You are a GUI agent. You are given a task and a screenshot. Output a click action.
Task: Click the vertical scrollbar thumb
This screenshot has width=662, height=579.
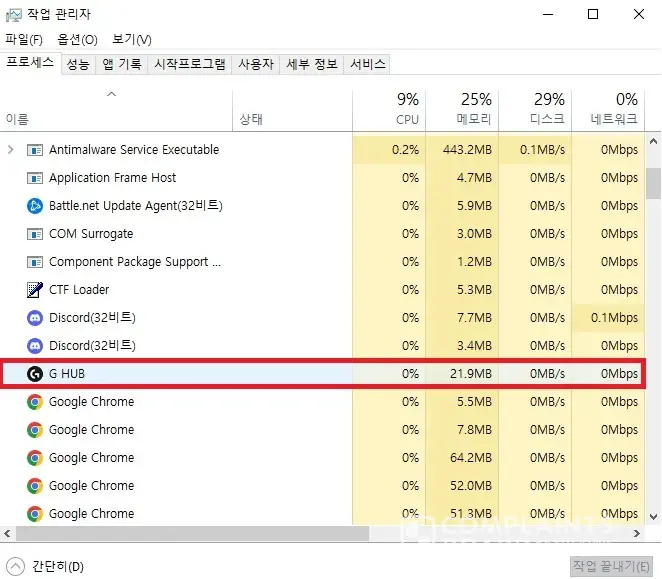(x=653, y=183)
